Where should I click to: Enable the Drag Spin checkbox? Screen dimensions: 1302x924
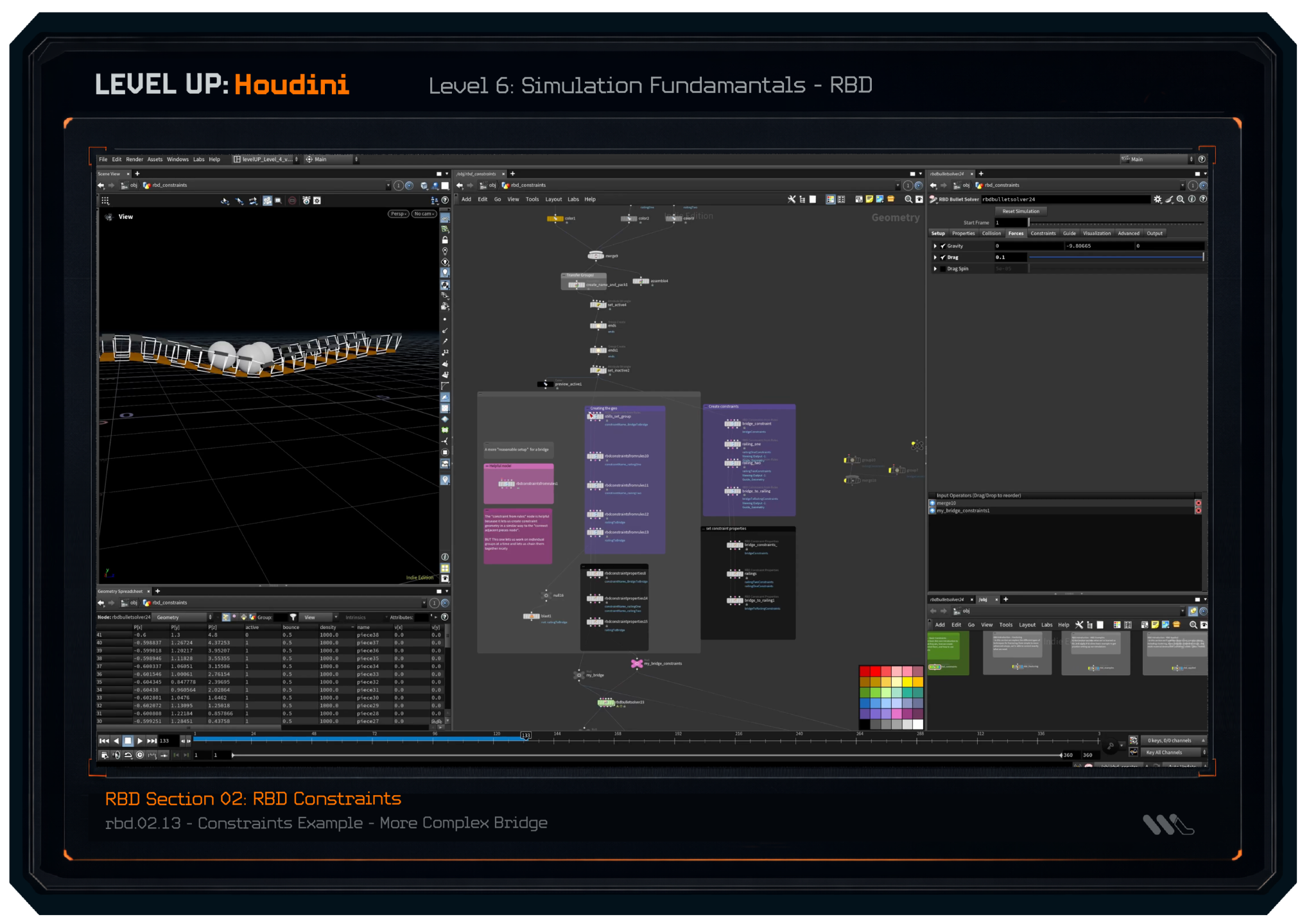tap(943, 269)
